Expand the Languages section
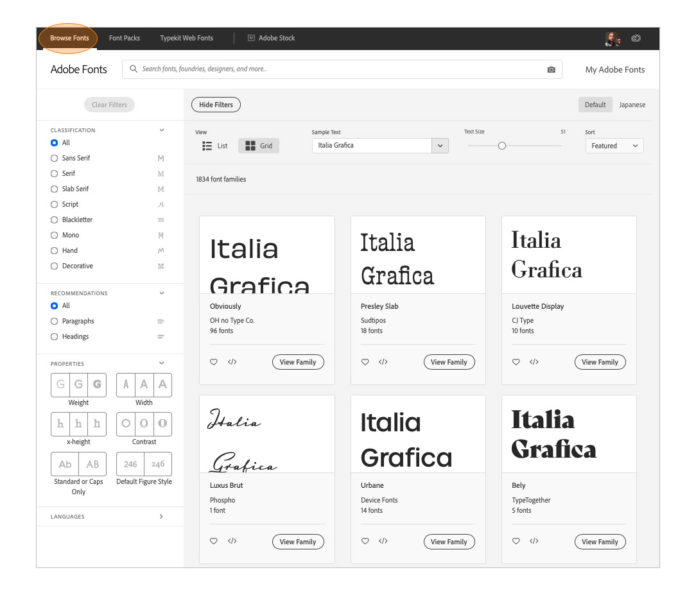Viewport: 696px width, 595px height. click(161, 517)
